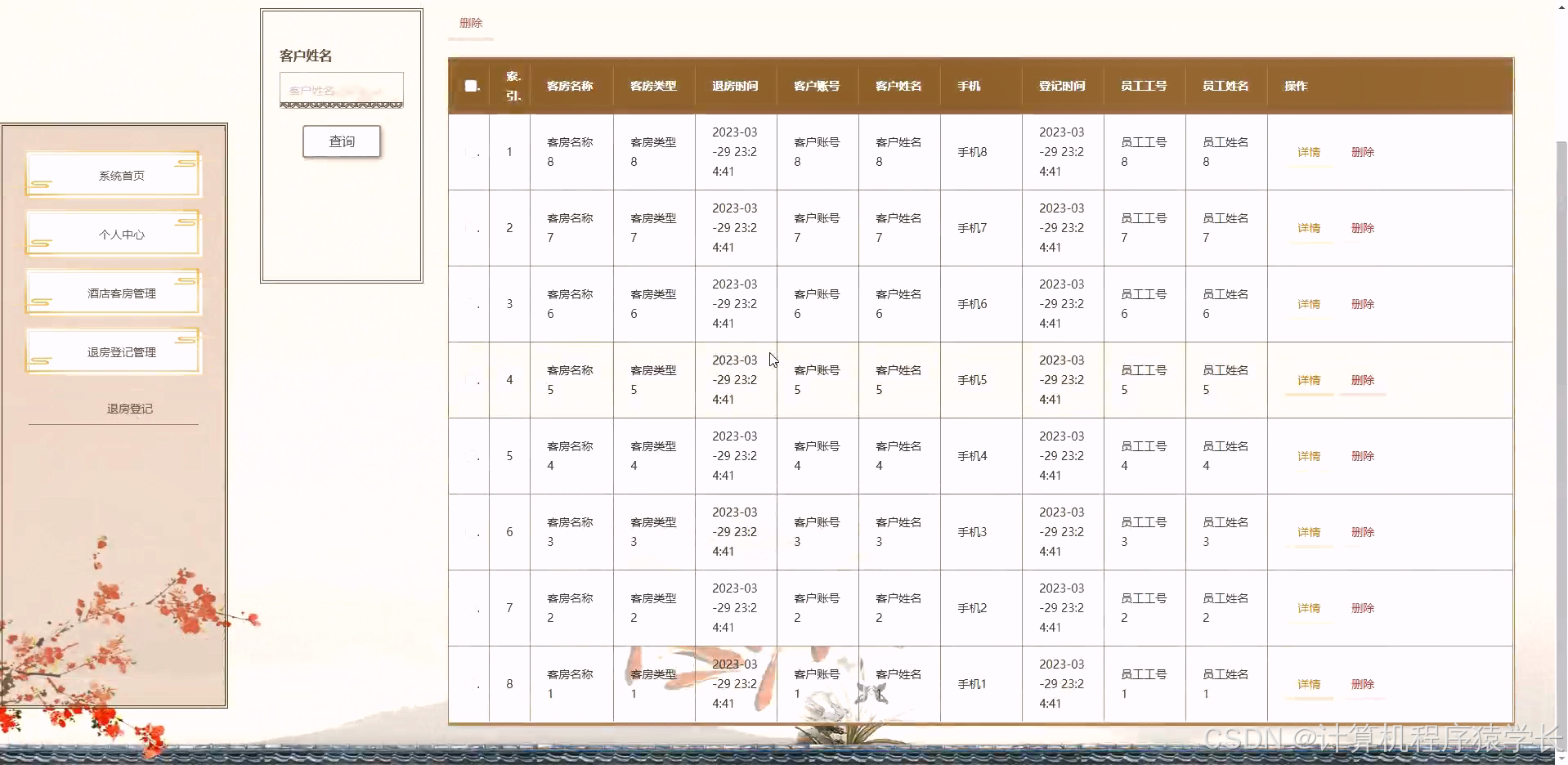This screenshot has width=1568, height=765.
Task: Toggle the select-all checkbox in the table header
Action: click(469, 86)
